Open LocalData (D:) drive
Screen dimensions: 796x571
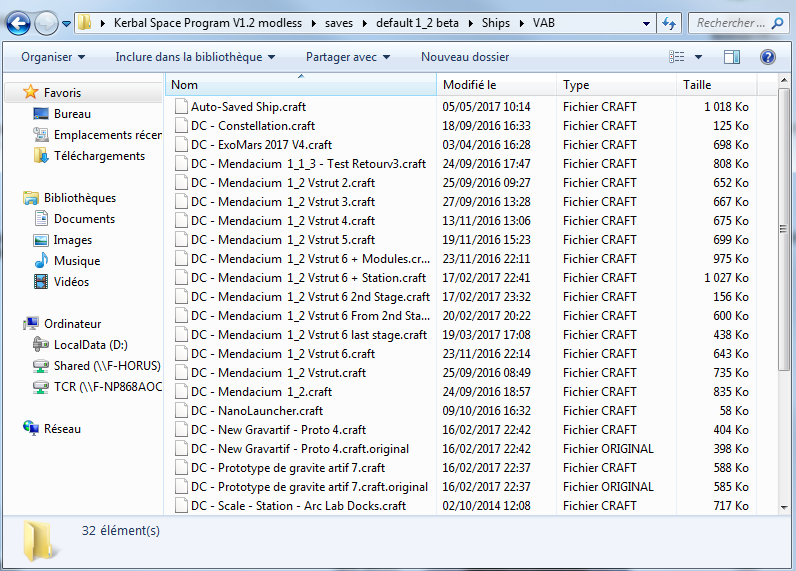tap(90, 345)
